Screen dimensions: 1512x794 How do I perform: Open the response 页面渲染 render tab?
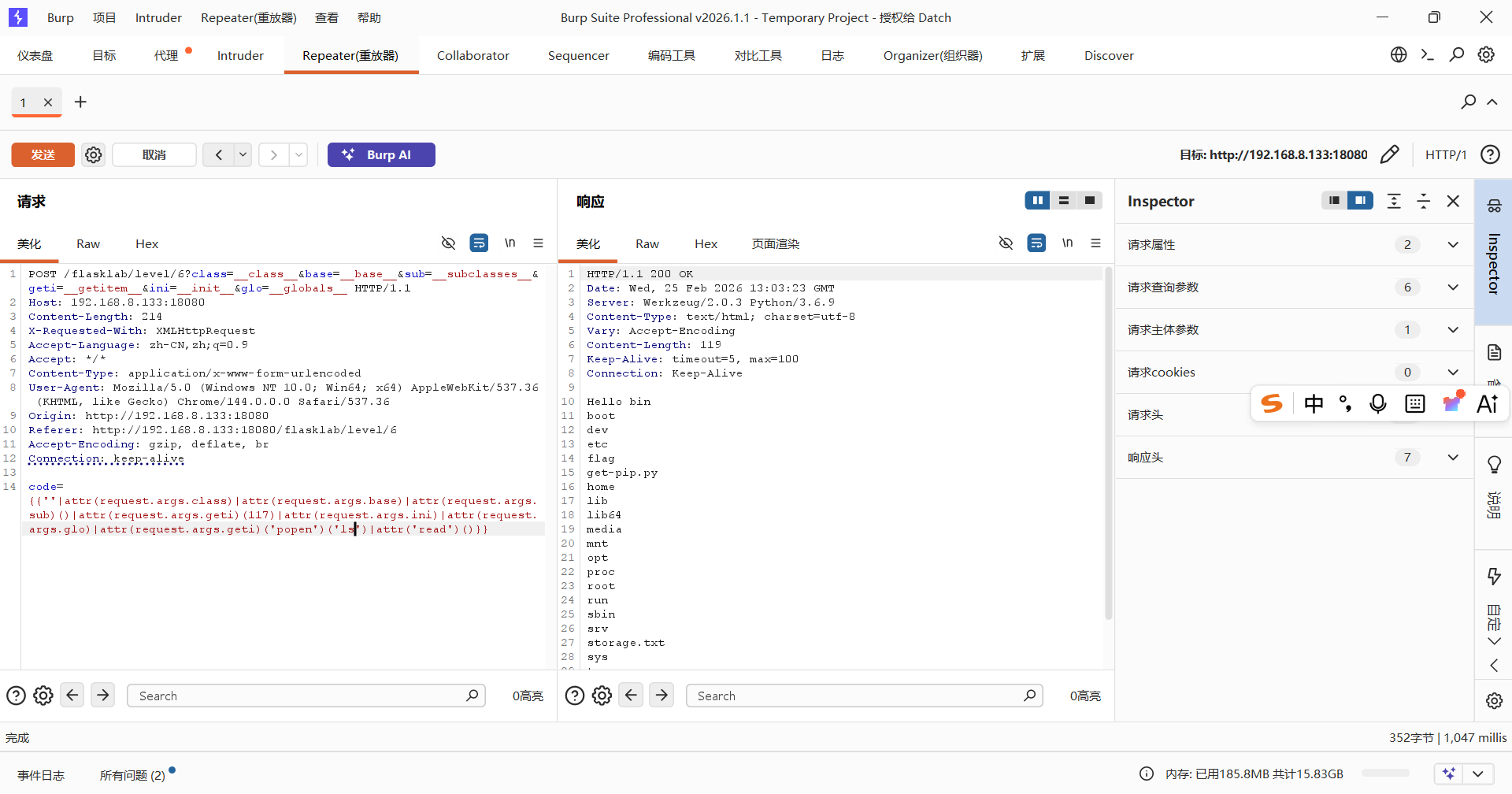776,244
